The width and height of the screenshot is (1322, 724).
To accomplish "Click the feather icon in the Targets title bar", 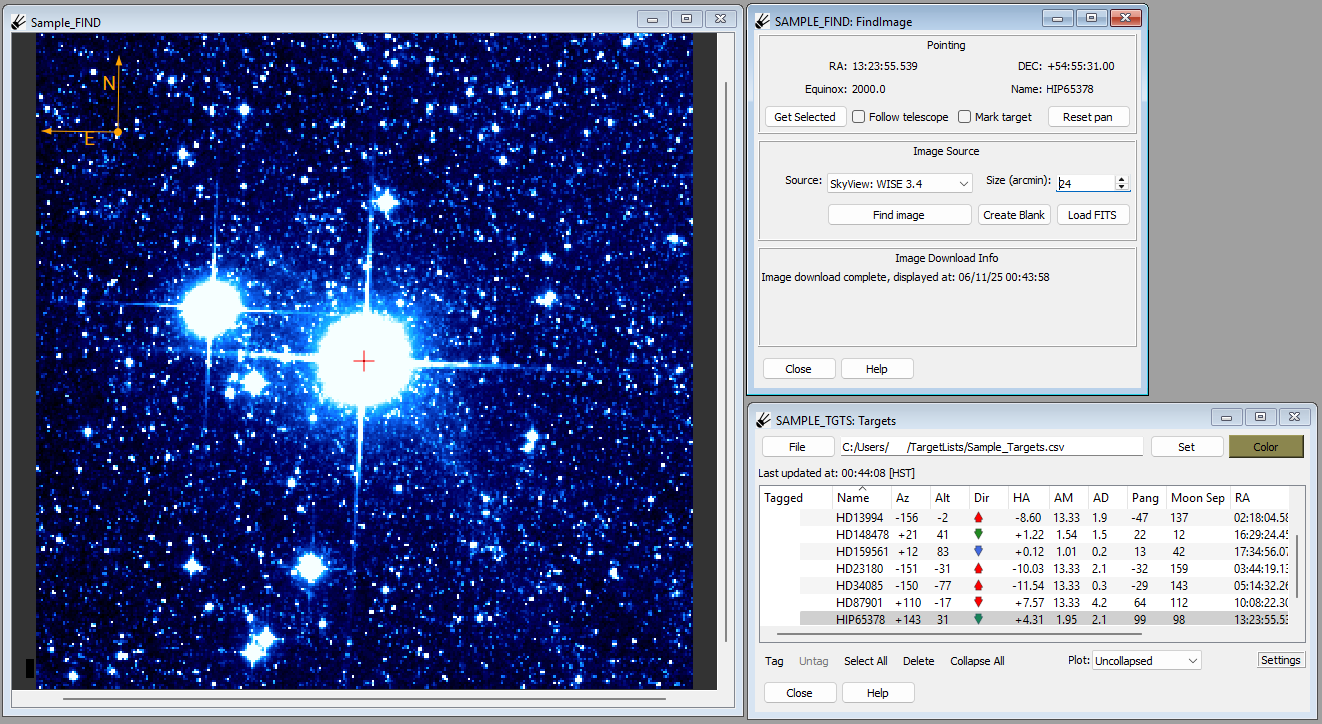I will pyautogui.click(x=762, y=420).
